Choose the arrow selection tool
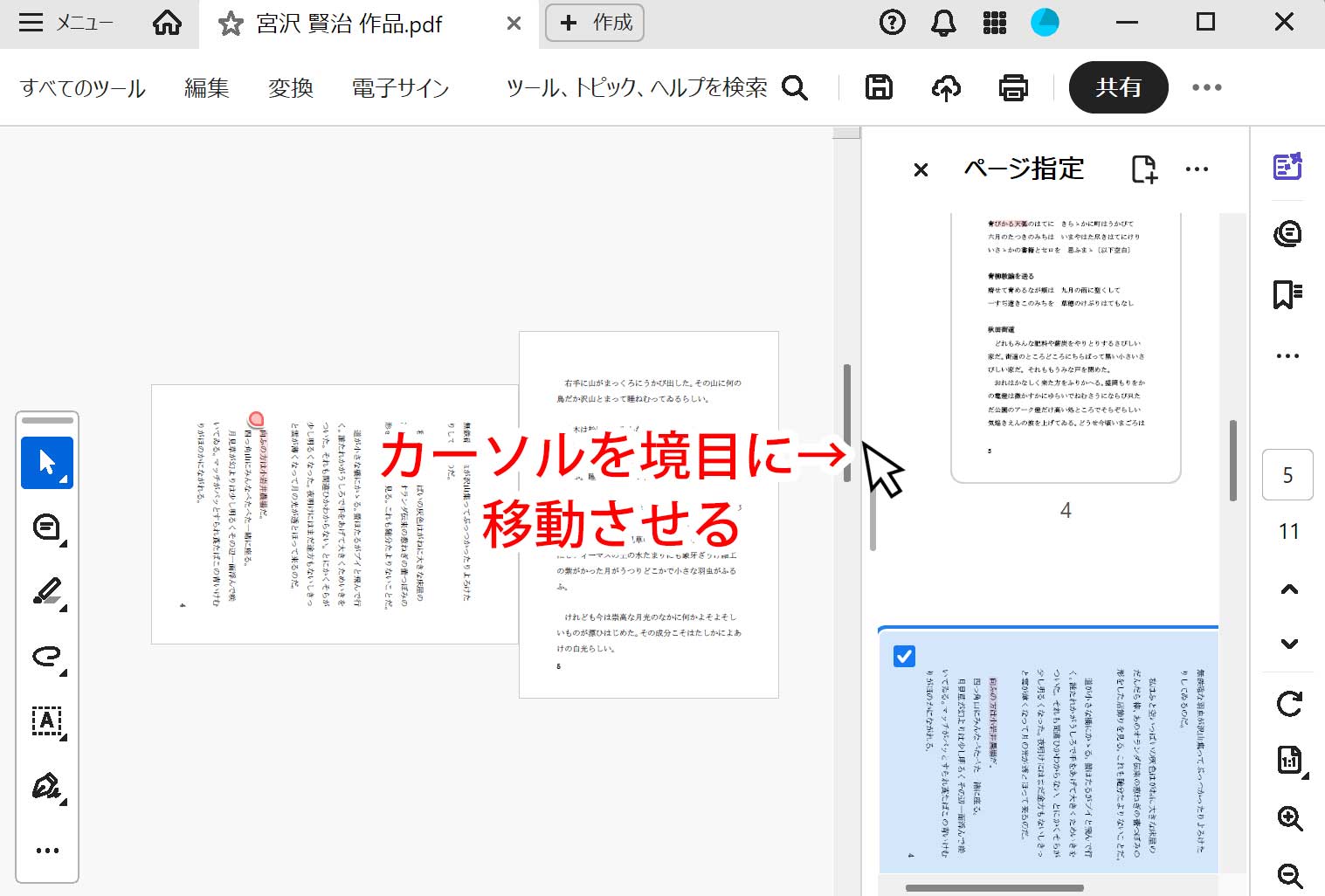Viewport: 1325px width, 896px height. click(47, 463)
